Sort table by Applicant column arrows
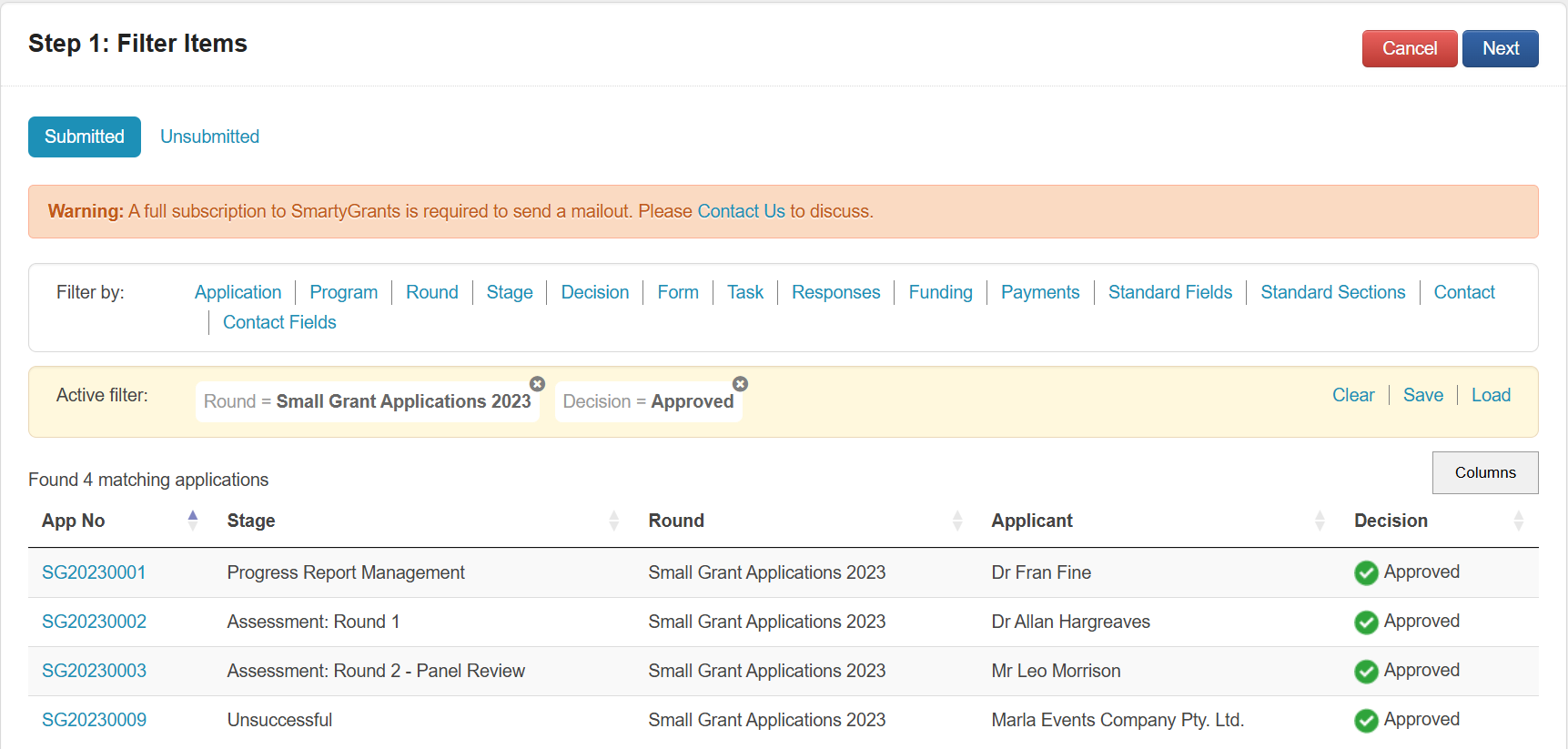 (1320, 521)
